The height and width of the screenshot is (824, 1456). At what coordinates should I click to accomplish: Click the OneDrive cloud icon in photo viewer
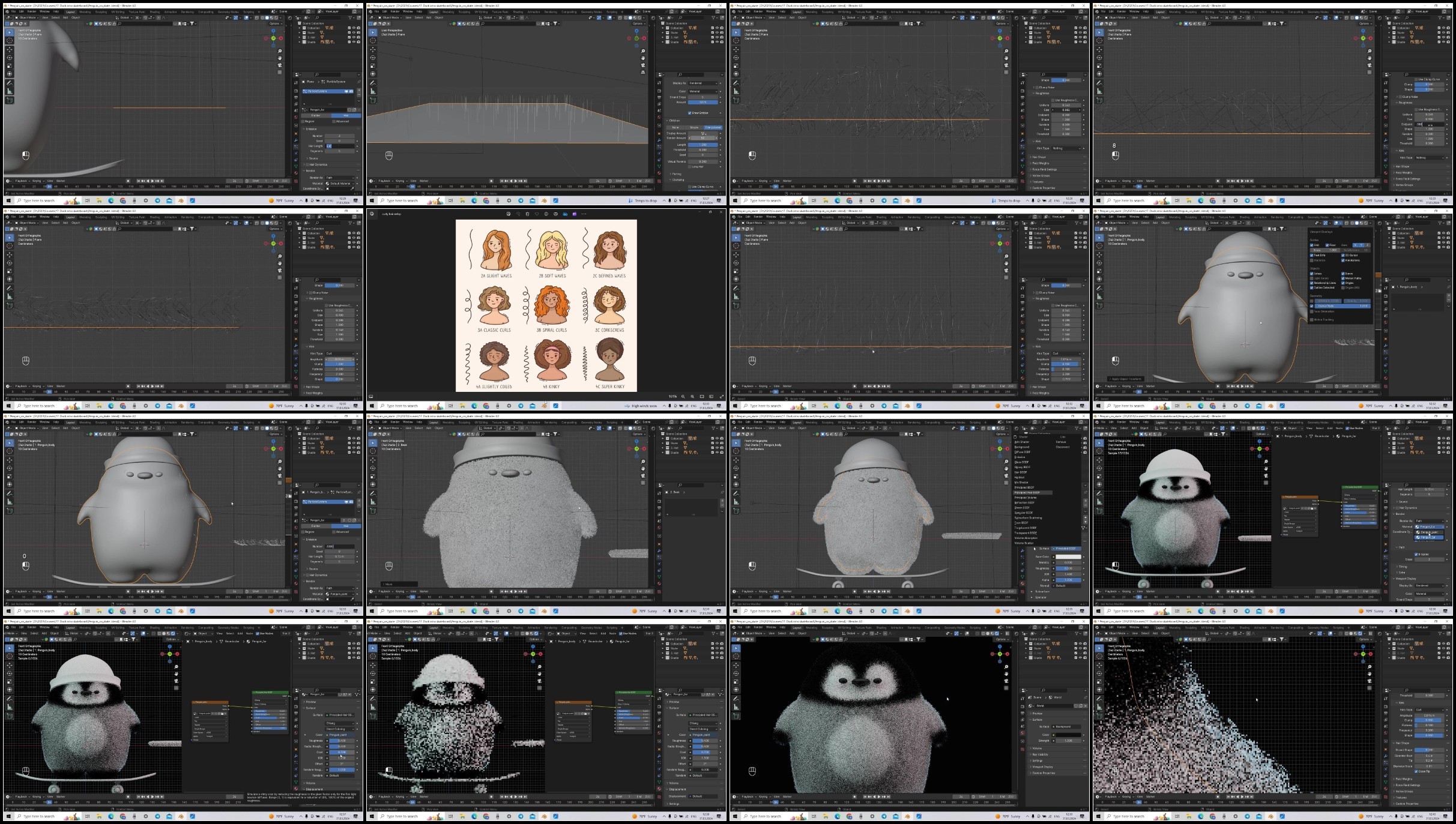point(565,214)
